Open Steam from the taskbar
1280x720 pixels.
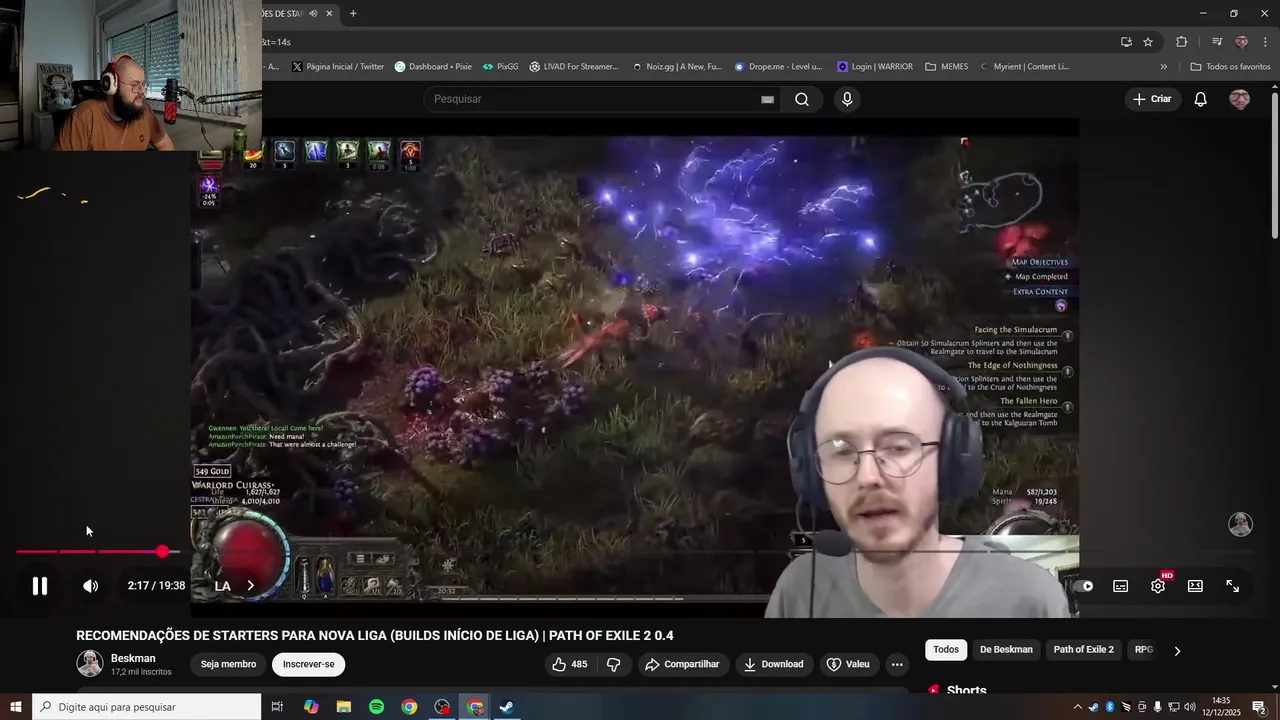507,707
